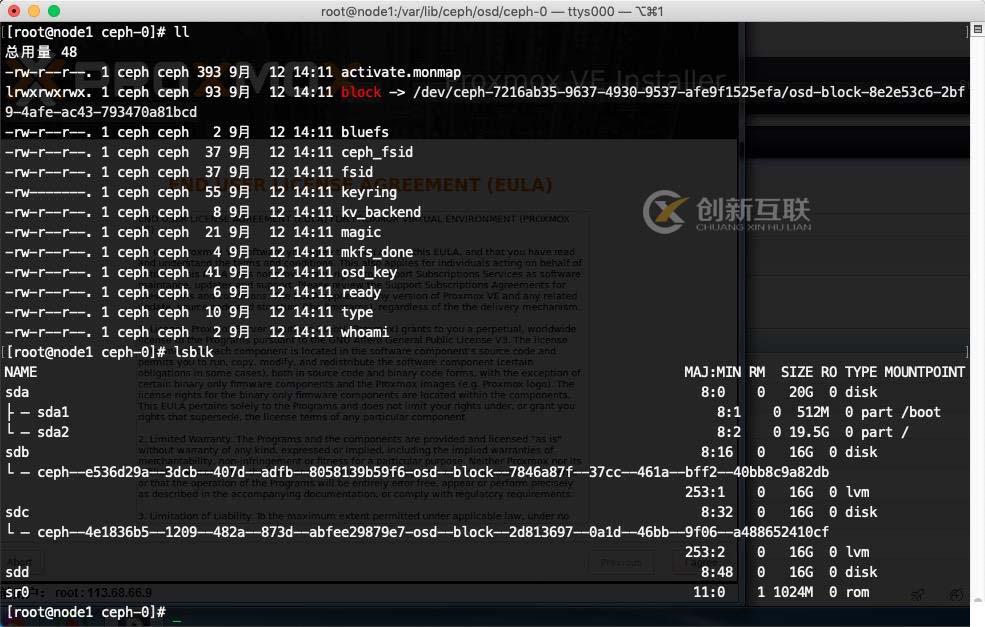
Task: Select the bluefs file name
Action: 364,132
